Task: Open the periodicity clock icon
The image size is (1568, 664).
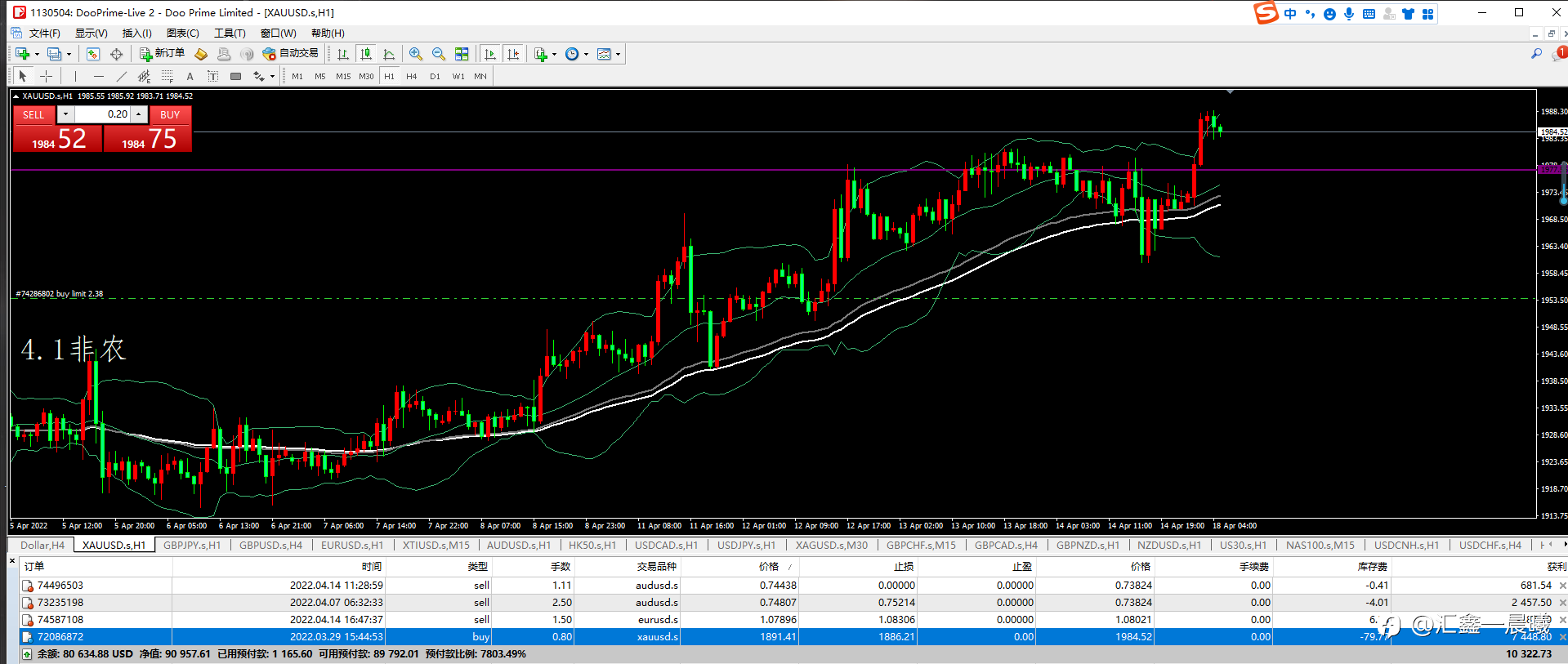Action: (572, 54)
